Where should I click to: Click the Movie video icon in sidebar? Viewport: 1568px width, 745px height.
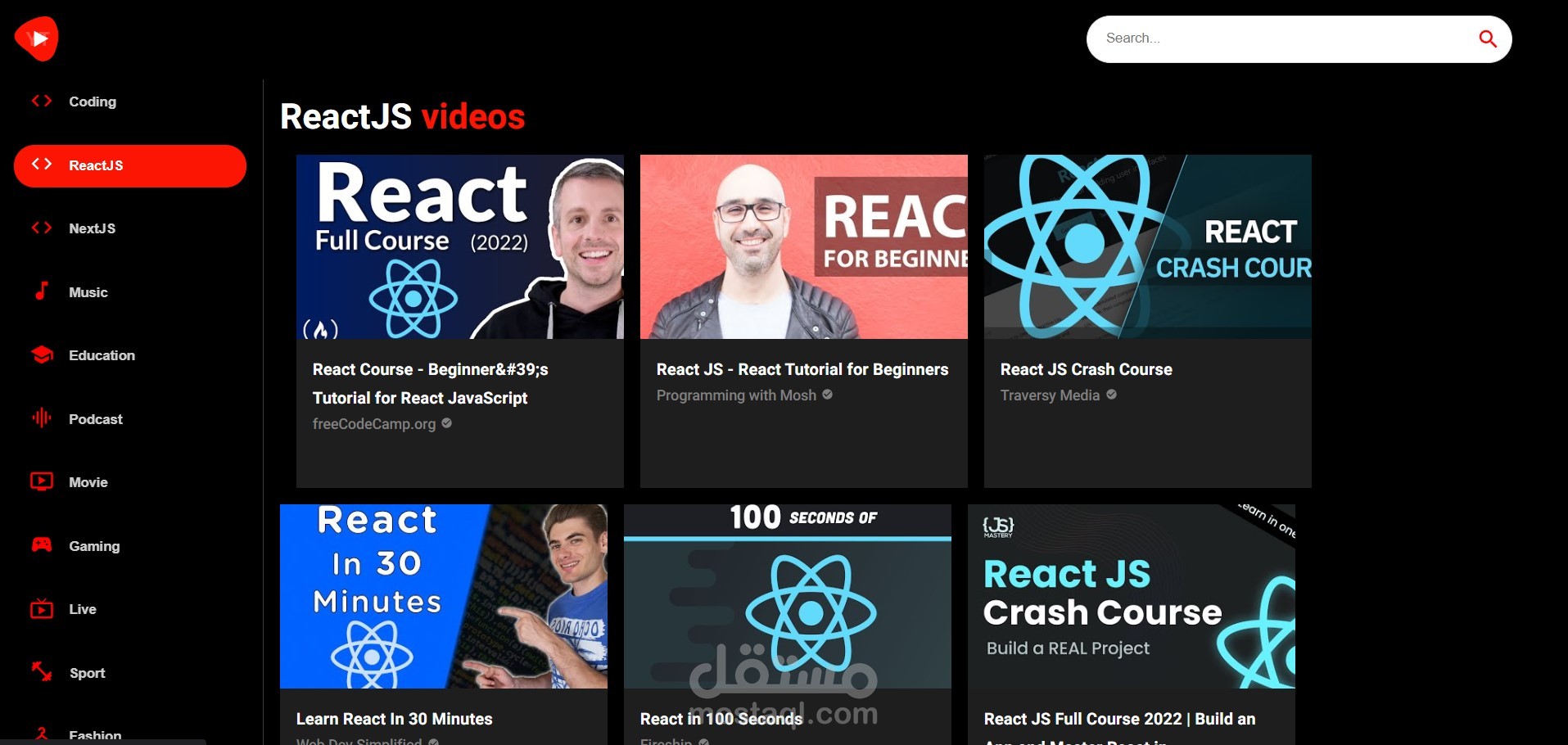point(42,481)
